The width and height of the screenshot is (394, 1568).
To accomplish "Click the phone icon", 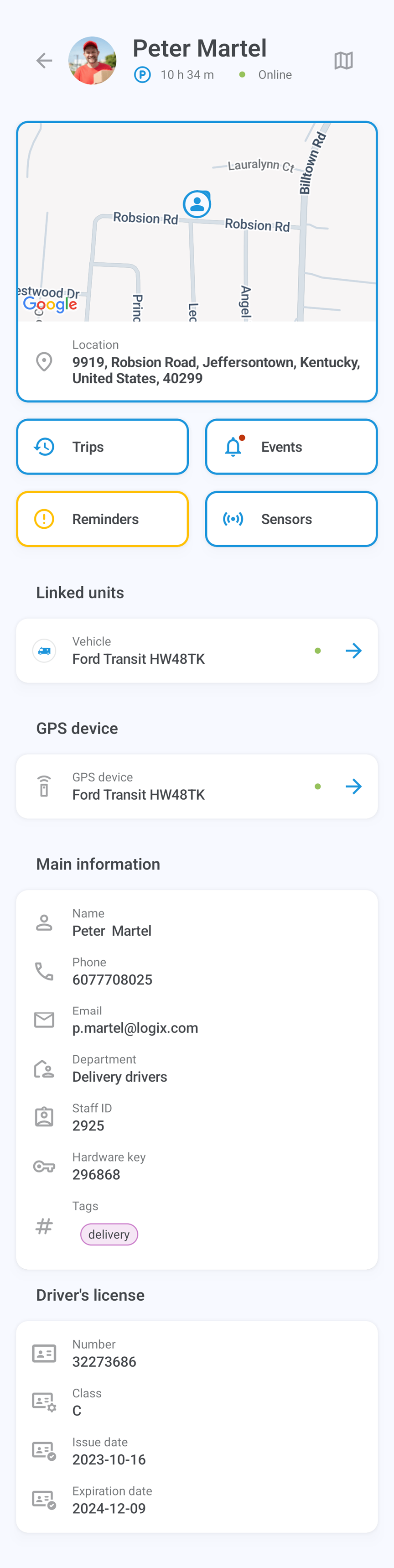I will point(44,971).
